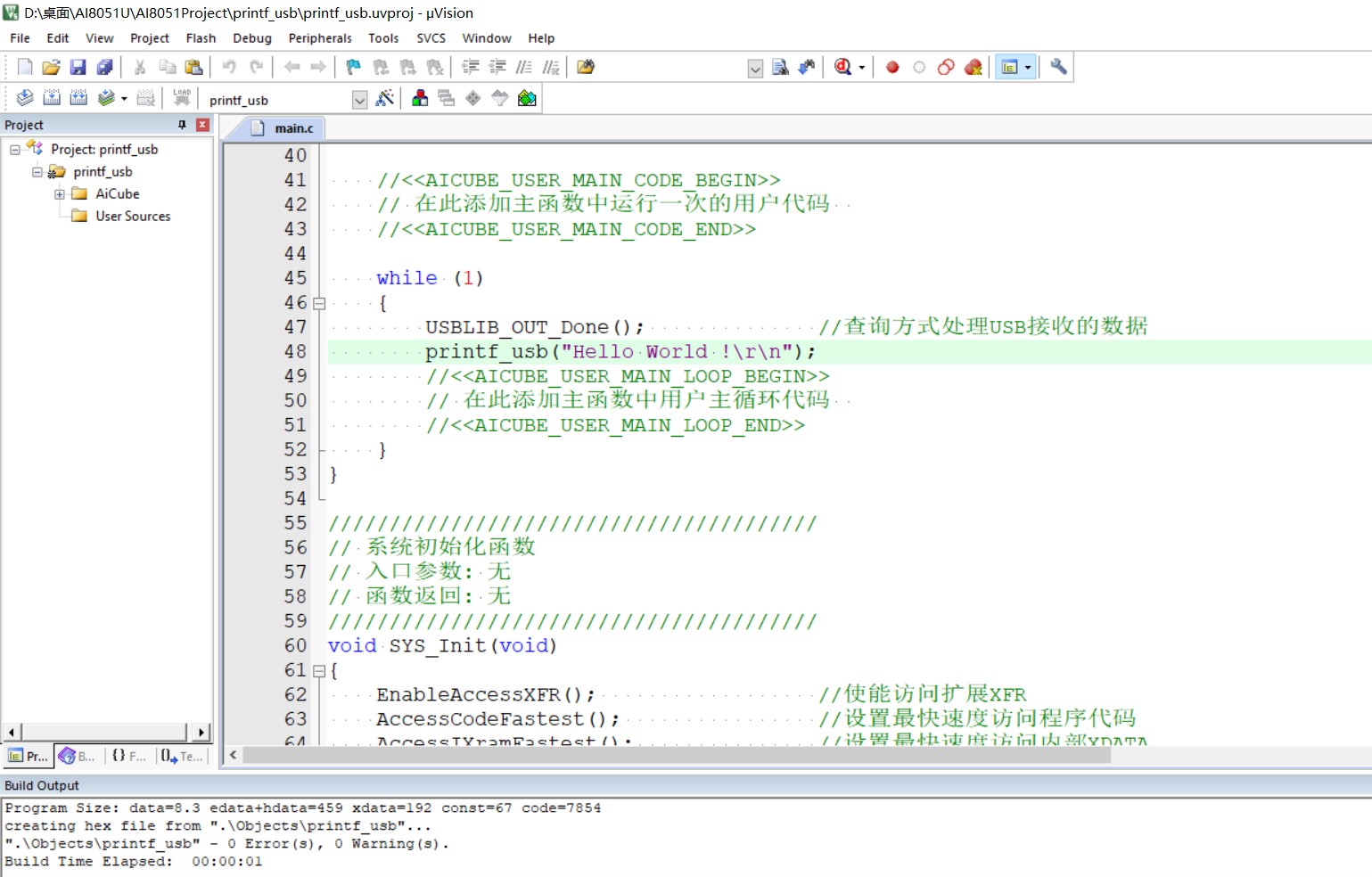Insert a breakpoint with red dot icon
Screen dimensions: 1372x877
click(892, 67)
